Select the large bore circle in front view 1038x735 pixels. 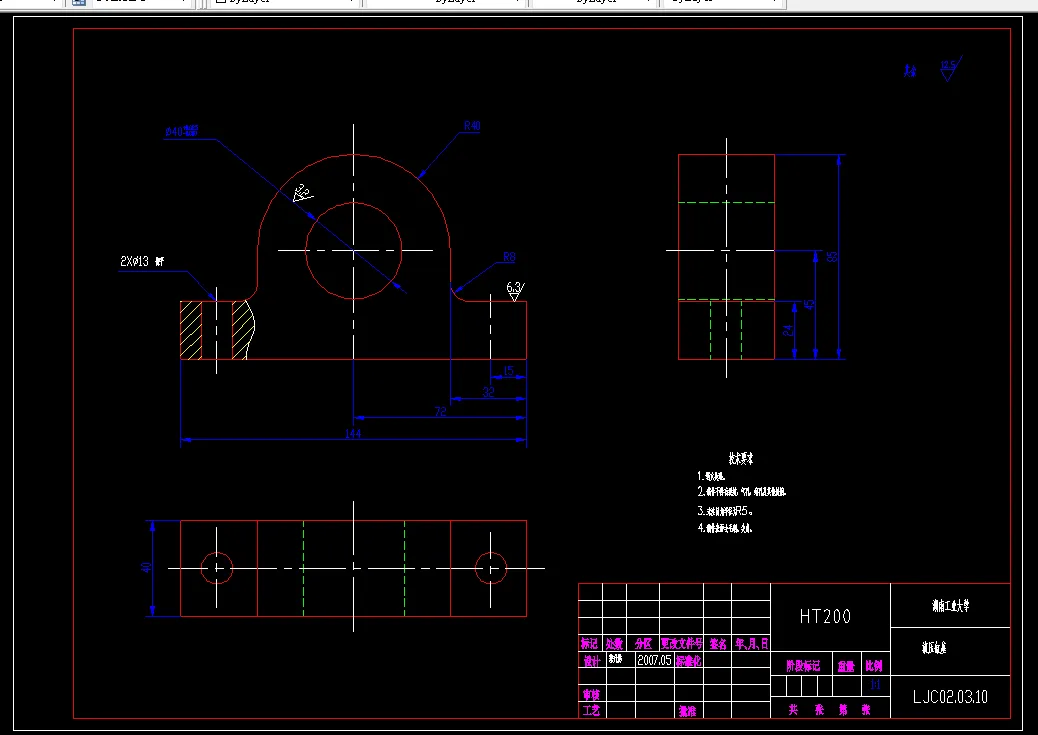[354, 250]
